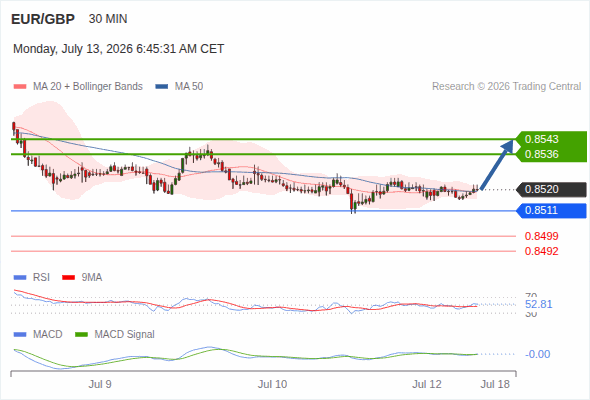
Task: Click the 0.8520 current price tag
Action: (x=552, y=189)
